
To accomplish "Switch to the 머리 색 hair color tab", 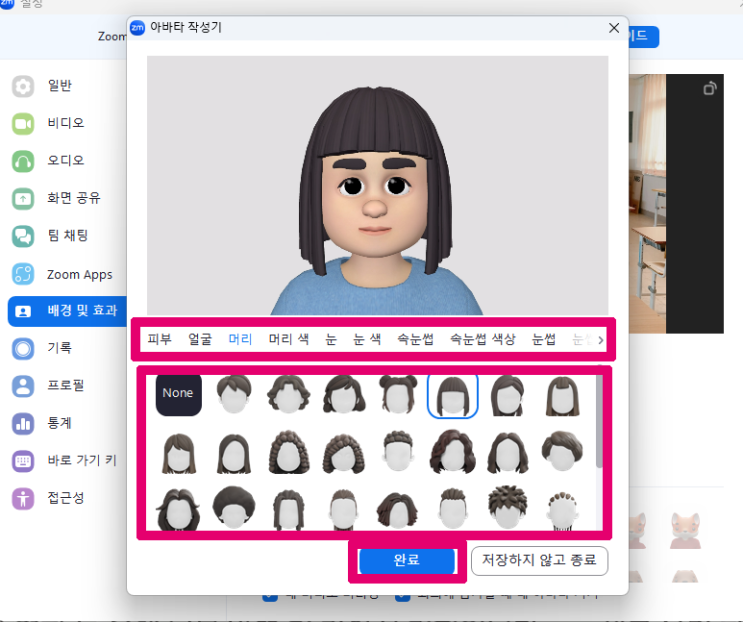I will (289, 339).
